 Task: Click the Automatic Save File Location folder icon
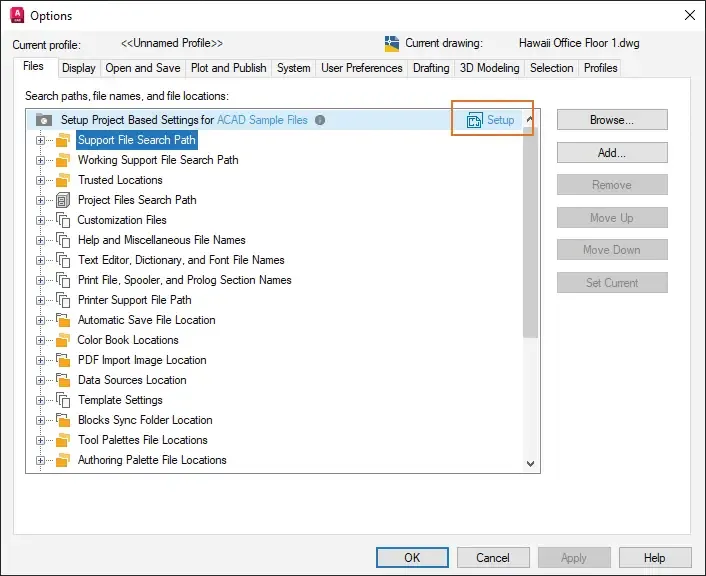coord(63,320)
